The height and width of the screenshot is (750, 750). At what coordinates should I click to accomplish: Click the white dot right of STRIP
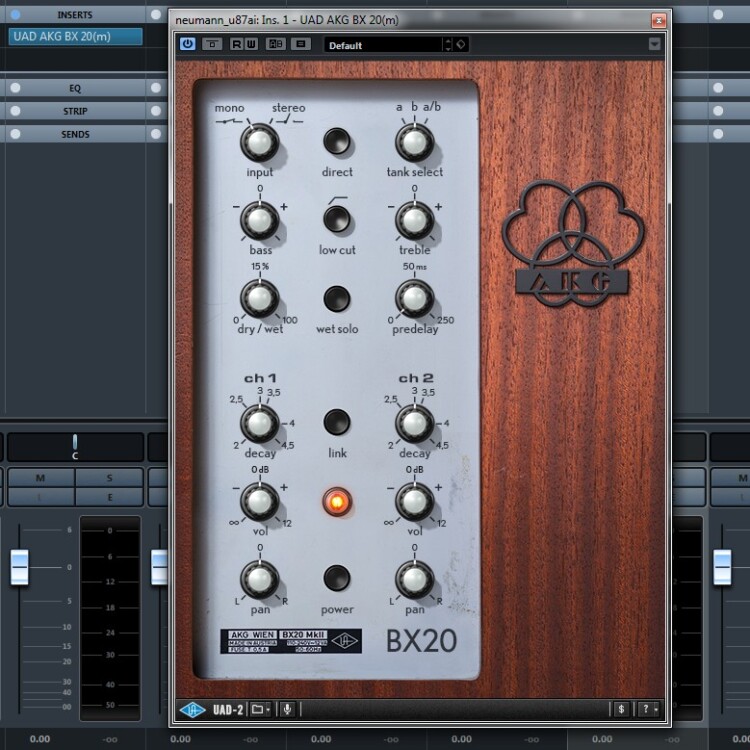click(x=156, y=111)
